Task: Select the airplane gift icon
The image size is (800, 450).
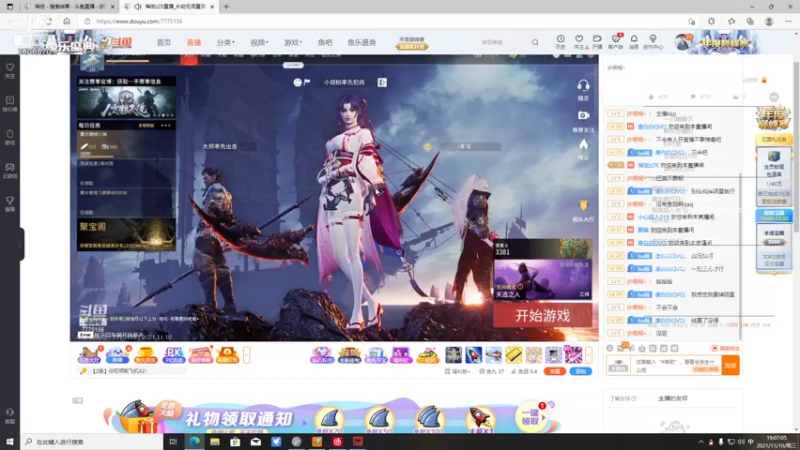Action: pos(493,355)
